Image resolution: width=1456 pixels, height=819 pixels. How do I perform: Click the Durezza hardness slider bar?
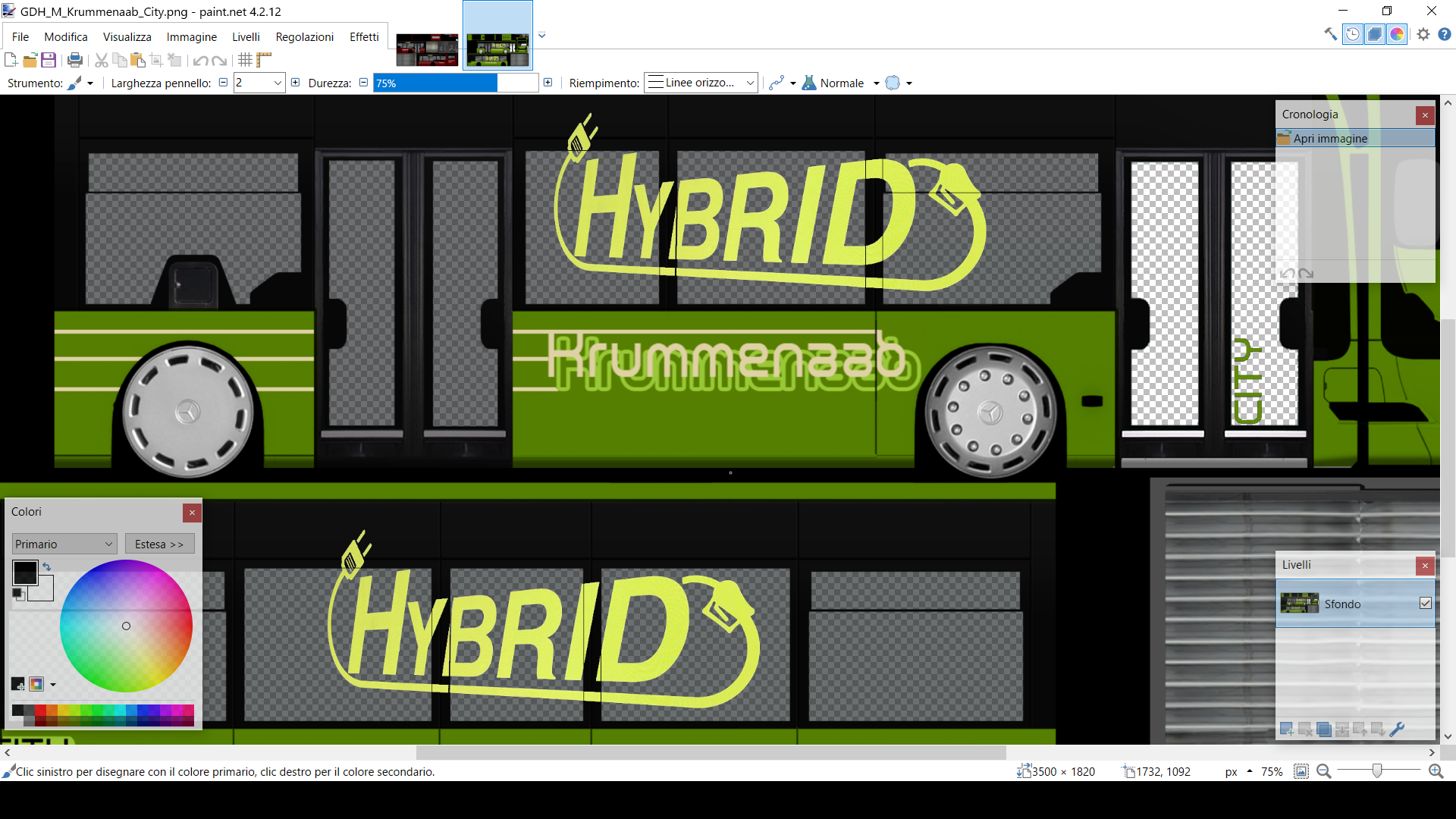pos(455,83)
